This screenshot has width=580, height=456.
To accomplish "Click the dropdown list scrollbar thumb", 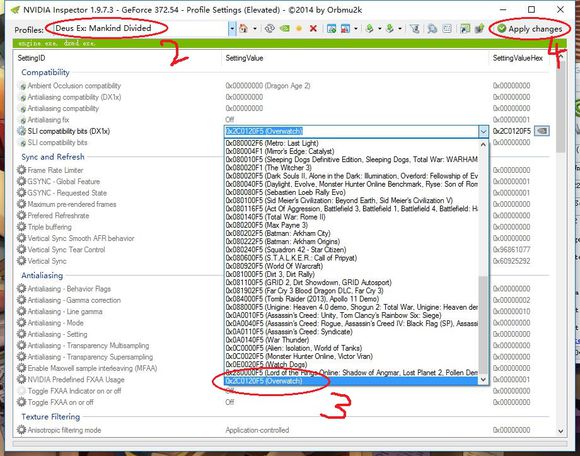I will 483,325.
